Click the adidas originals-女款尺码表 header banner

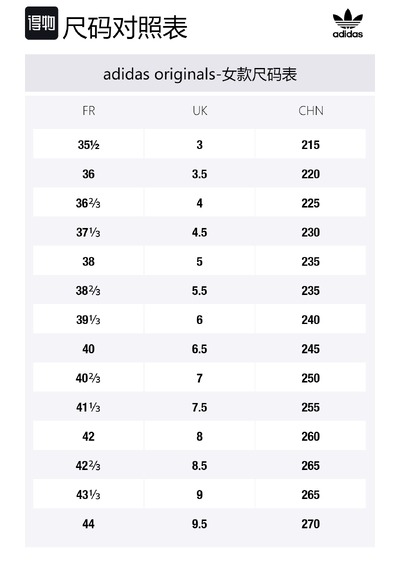[x=200, y=73]
